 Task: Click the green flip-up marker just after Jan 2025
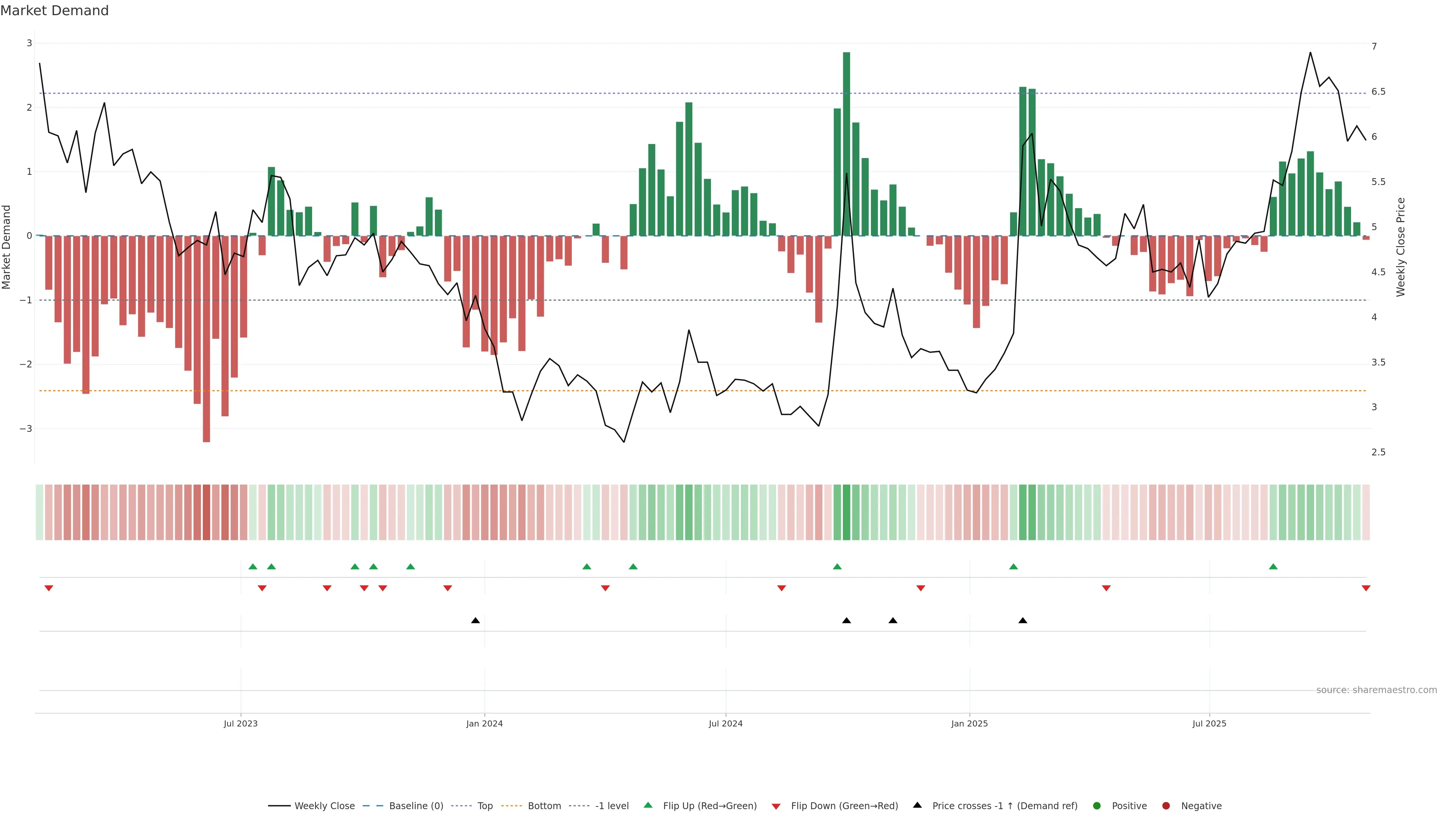(x=1014, y=566)
